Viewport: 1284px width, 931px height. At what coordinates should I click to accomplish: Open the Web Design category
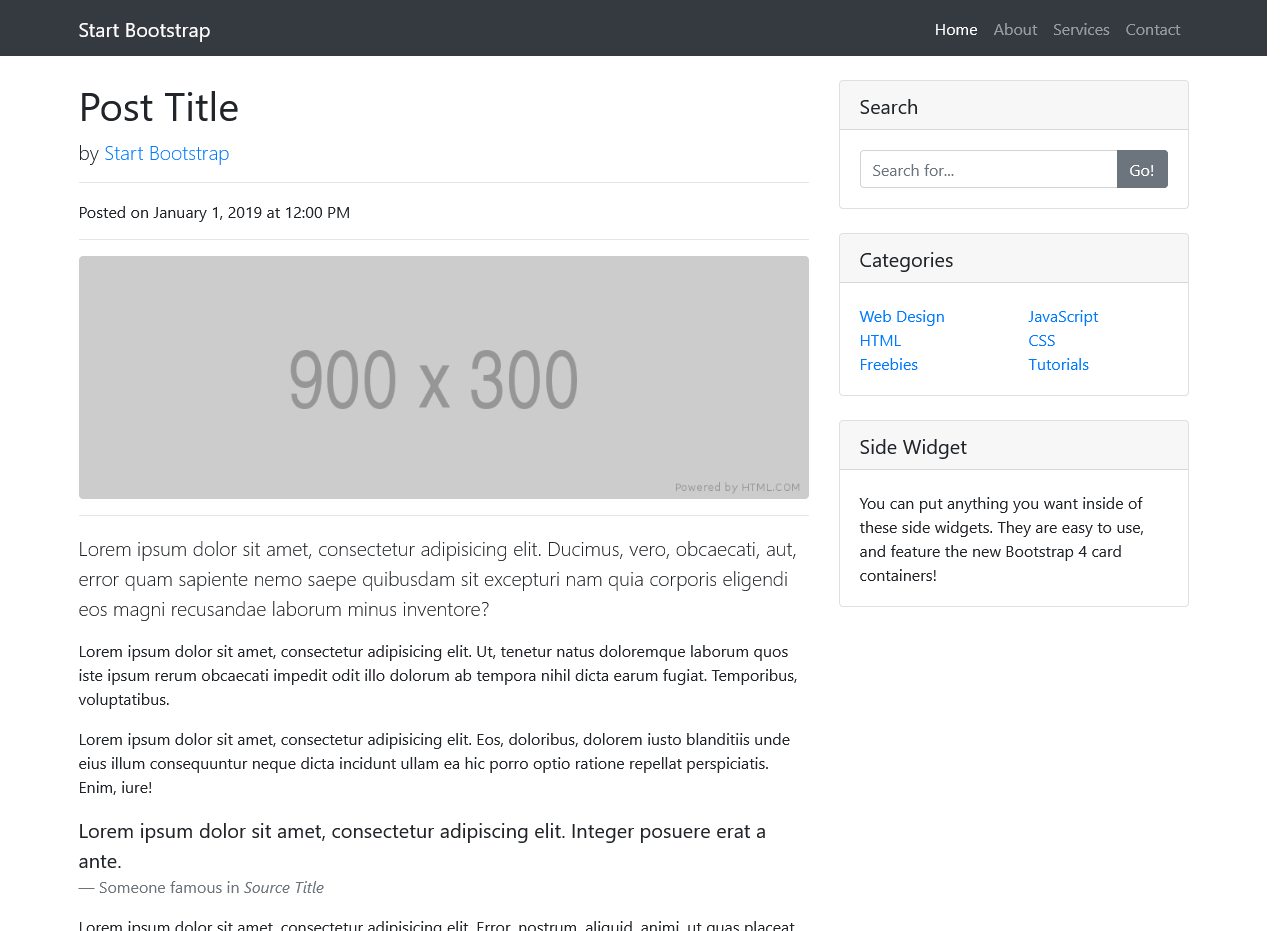coord(901,316)
